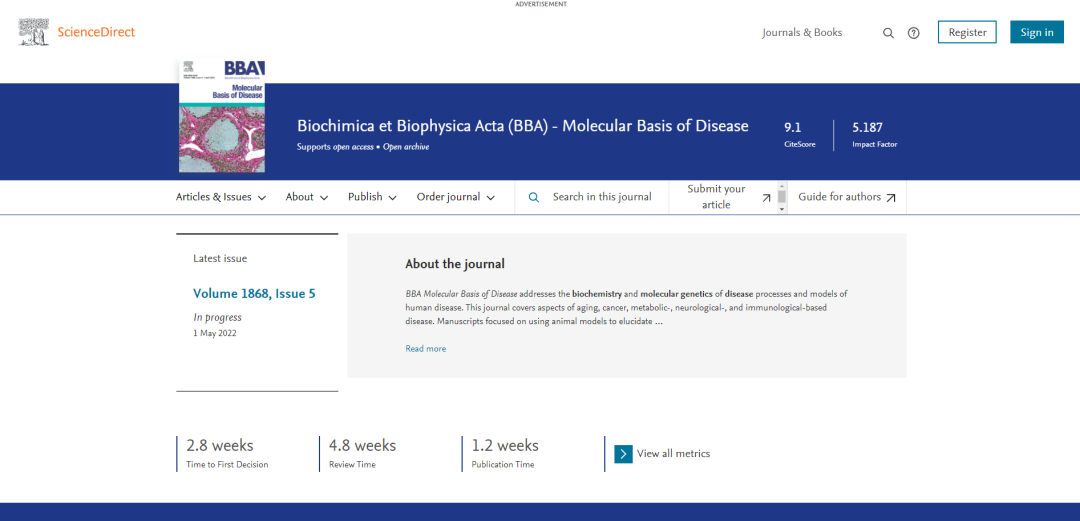Open the search magnifier icon in header

pos(888,33)
